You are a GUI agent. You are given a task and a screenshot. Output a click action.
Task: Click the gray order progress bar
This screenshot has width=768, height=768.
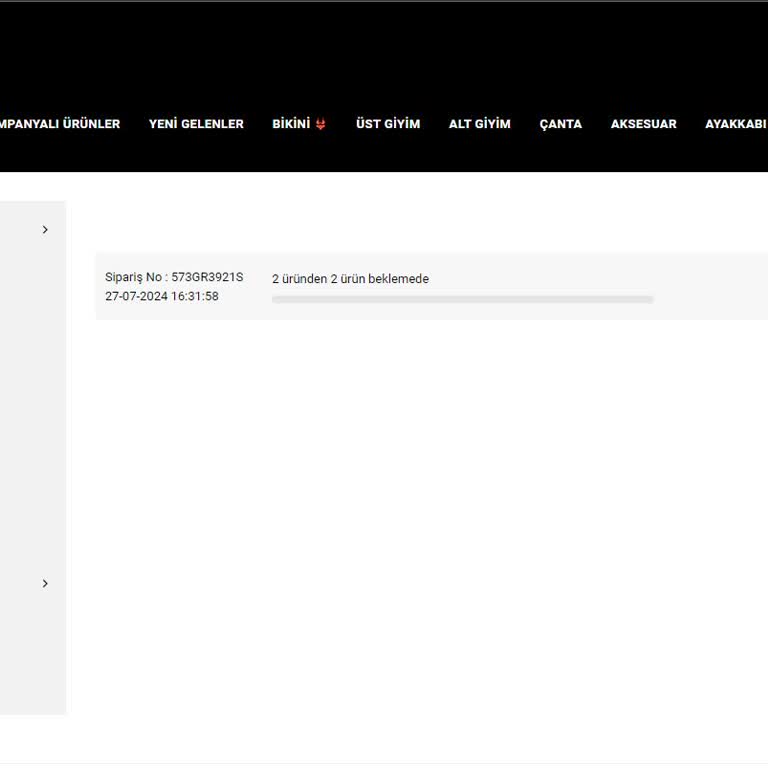pos(462,299)
